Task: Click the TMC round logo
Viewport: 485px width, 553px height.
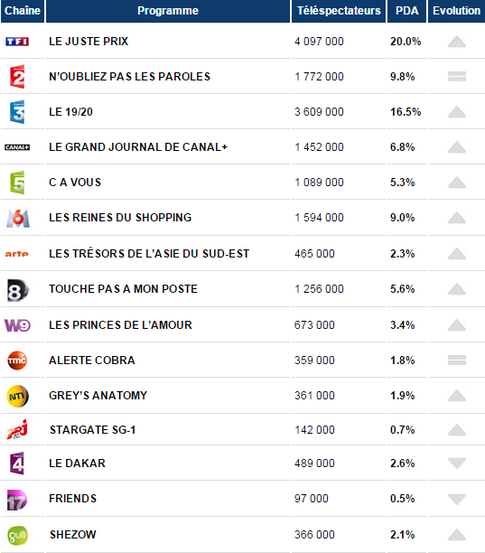Action: click(17, 360)
